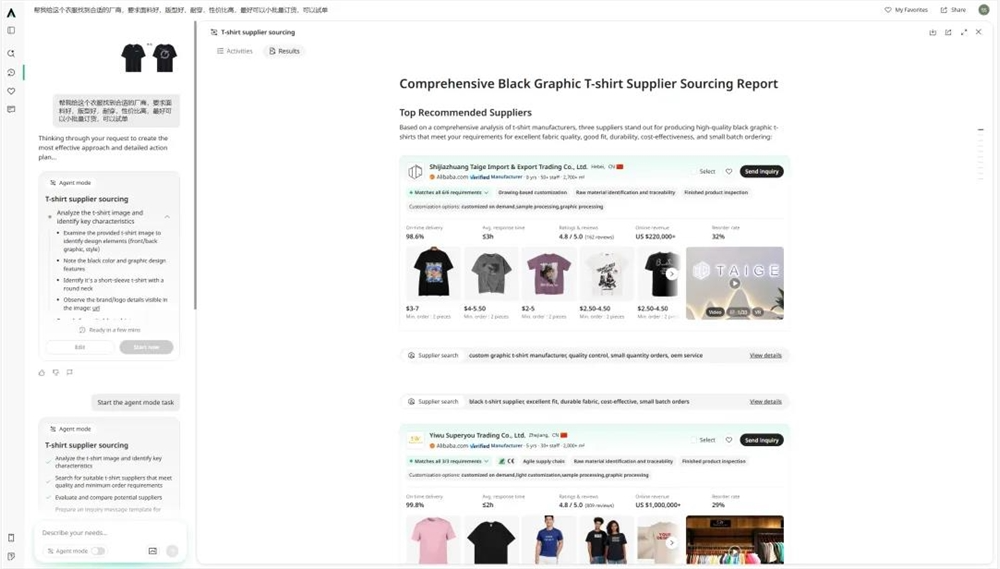The height and width of the screenshot is (569, 1000).
Task: Expand 'Matches all 3/3 requirements' dropdown
Action: click(x=448, y=461)
